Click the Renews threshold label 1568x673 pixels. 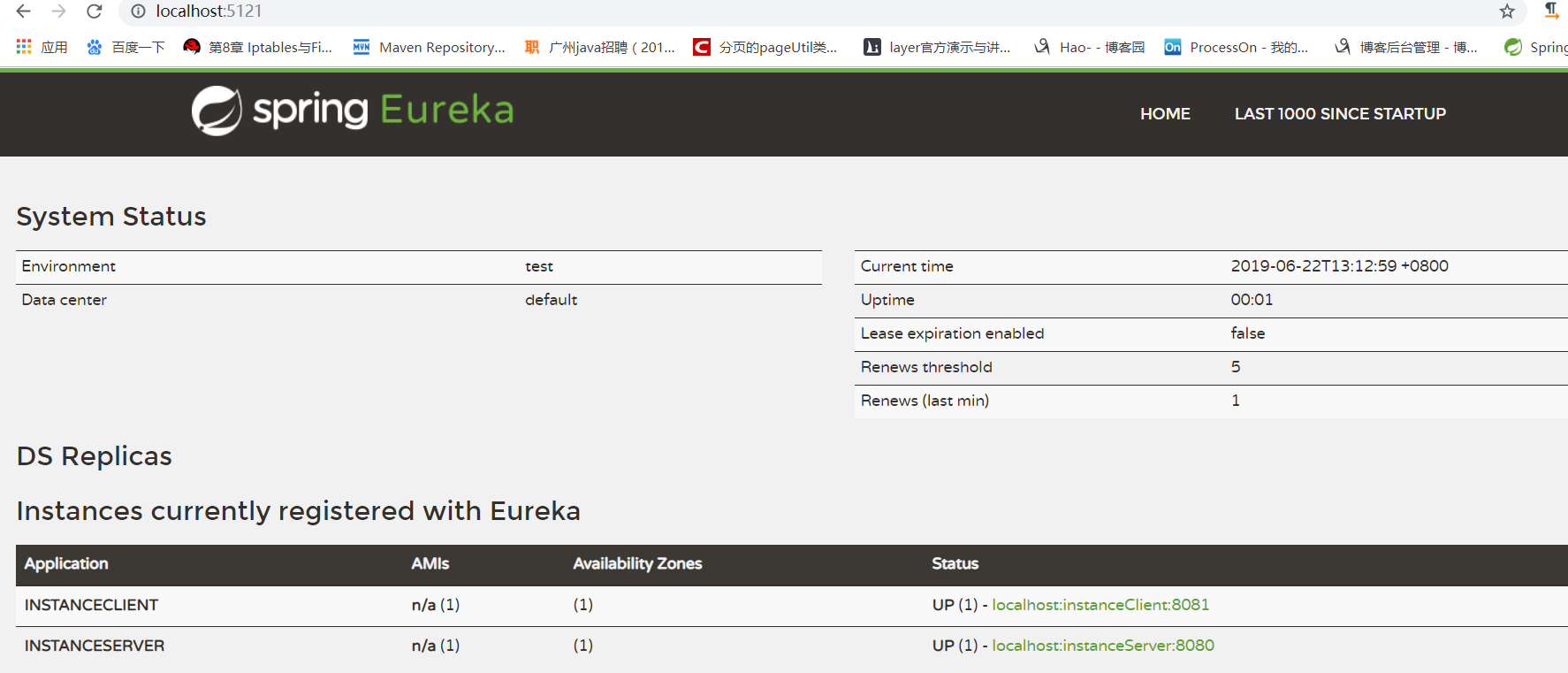(x=926, y=367)
